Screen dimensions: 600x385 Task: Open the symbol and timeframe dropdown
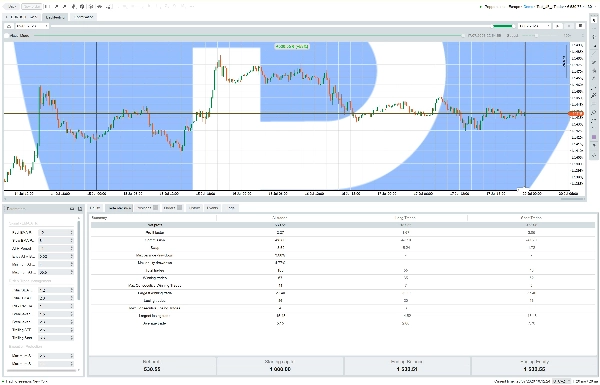[x=32, y=26]
